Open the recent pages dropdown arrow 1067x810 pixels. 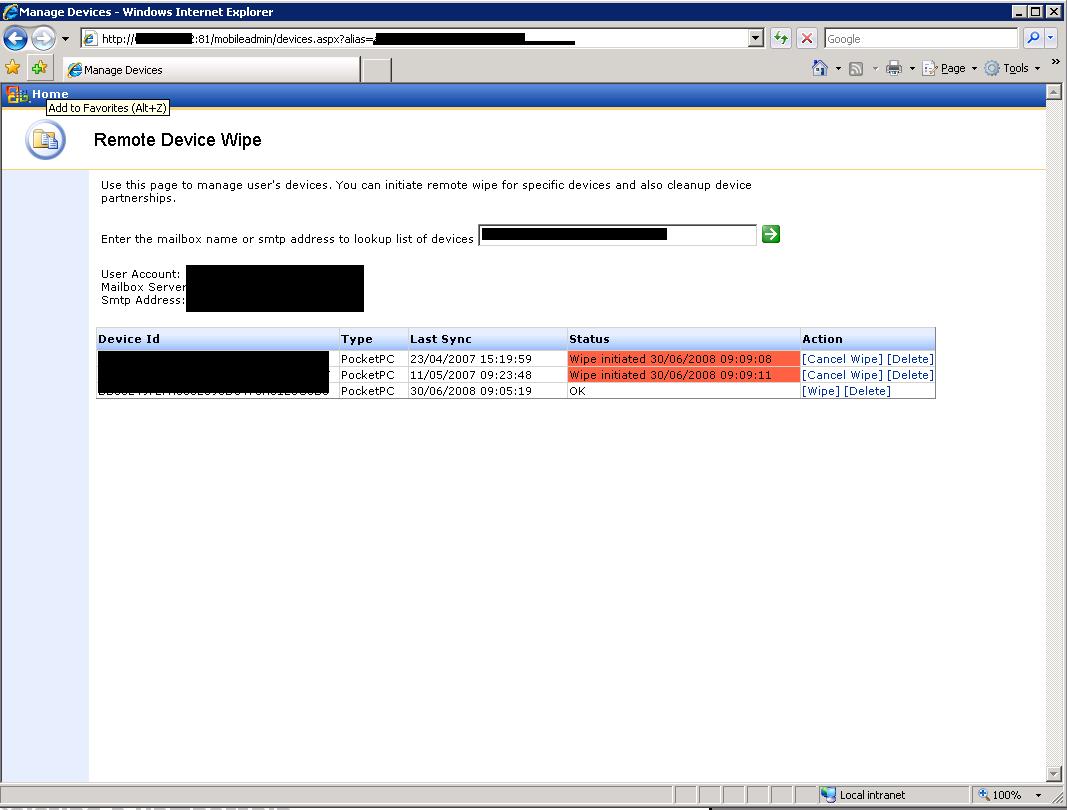click(x=65, y=39)
